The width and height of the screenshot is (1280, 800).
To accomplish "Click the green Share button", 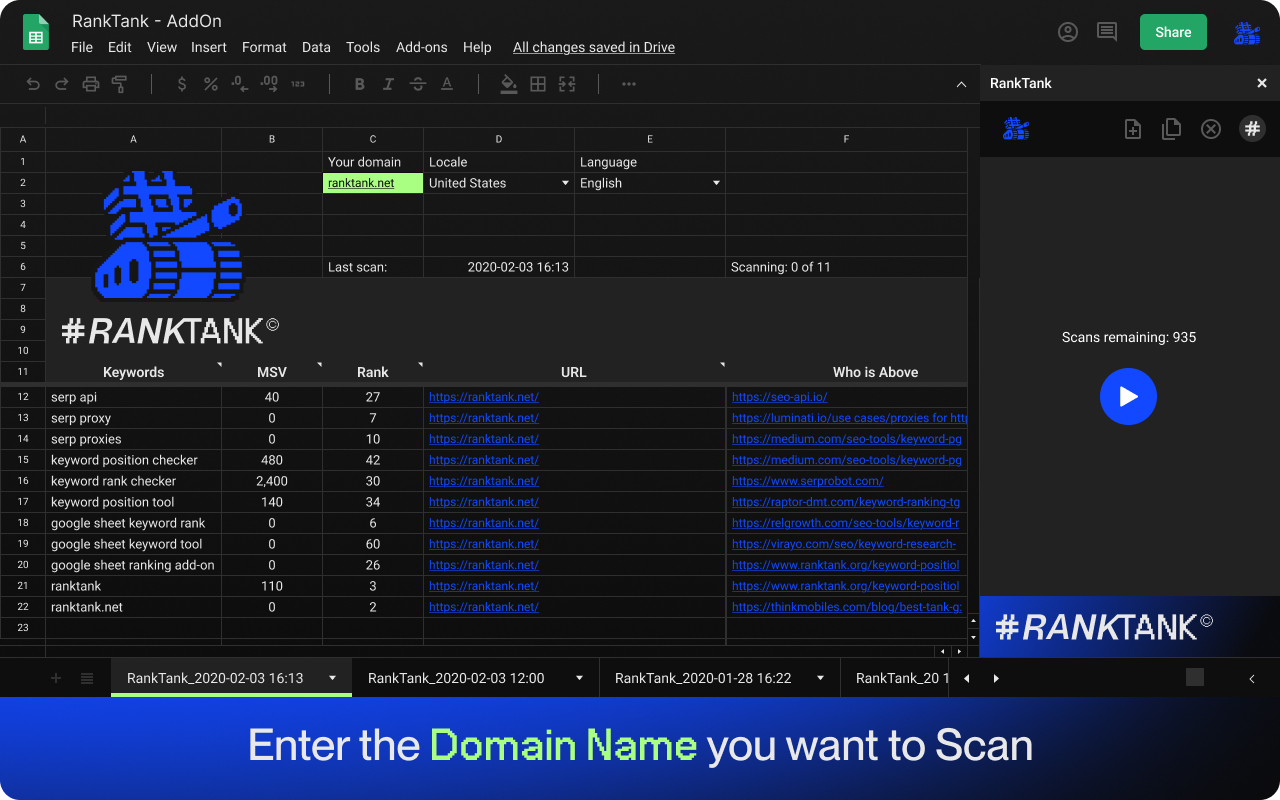I will coord(1173,32).
